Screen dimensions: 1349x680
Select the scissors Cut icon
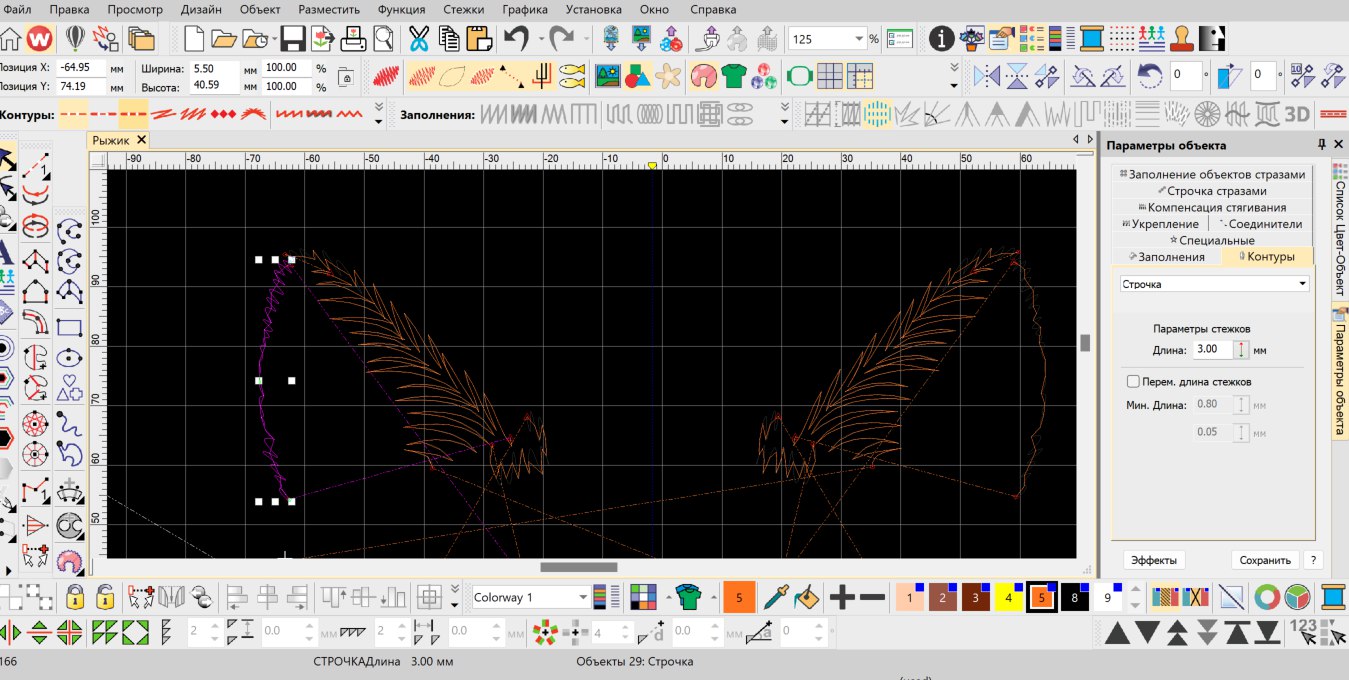[418, 39]
